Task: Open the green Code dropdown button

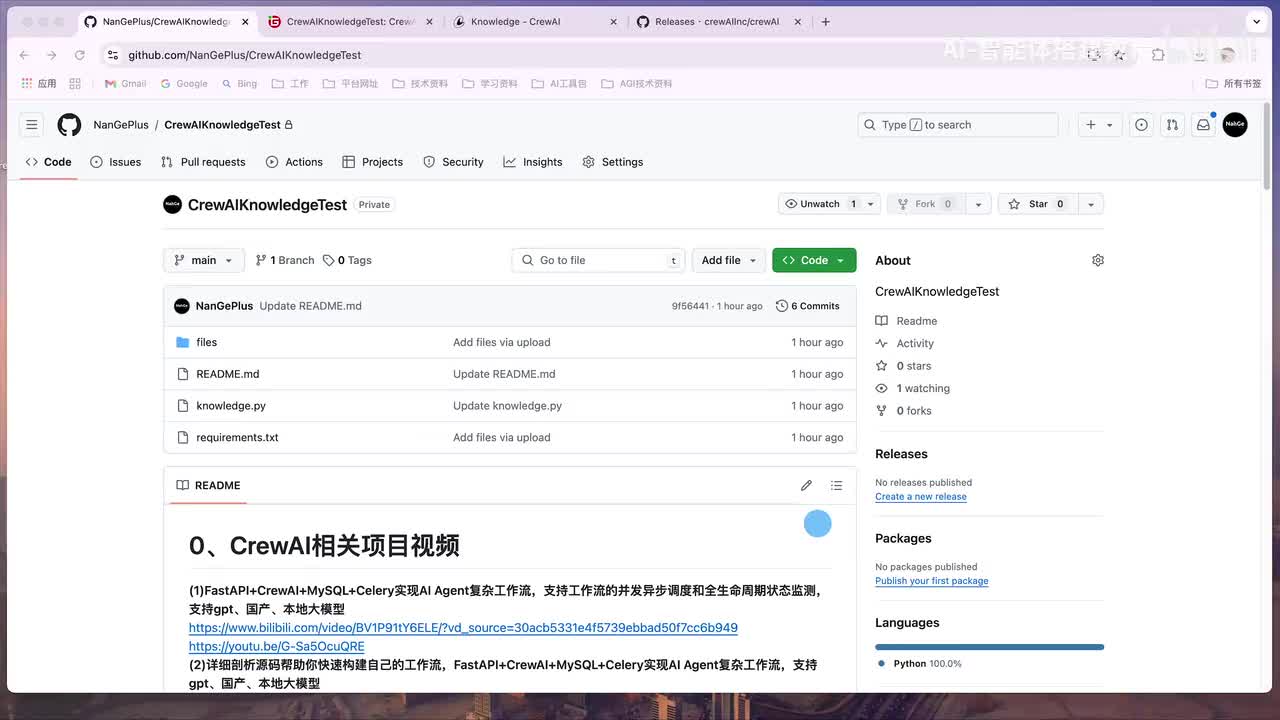Action: click(814, 260)
